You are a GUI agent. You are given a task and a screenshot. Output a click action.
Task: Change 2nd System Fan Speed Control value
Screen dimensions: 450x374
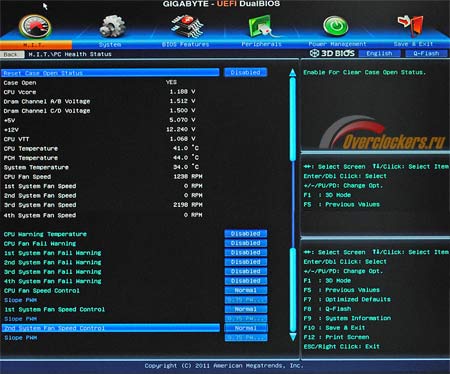(x=245, y=328)
